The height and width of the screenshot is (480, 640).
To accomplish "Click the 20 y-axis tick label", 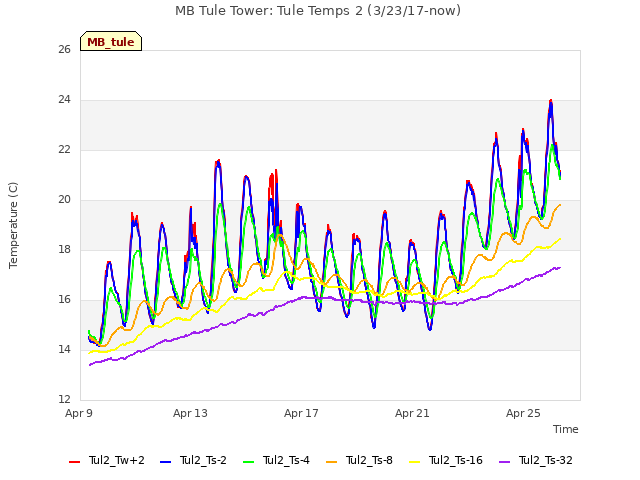I will click(x=64, y=200).
